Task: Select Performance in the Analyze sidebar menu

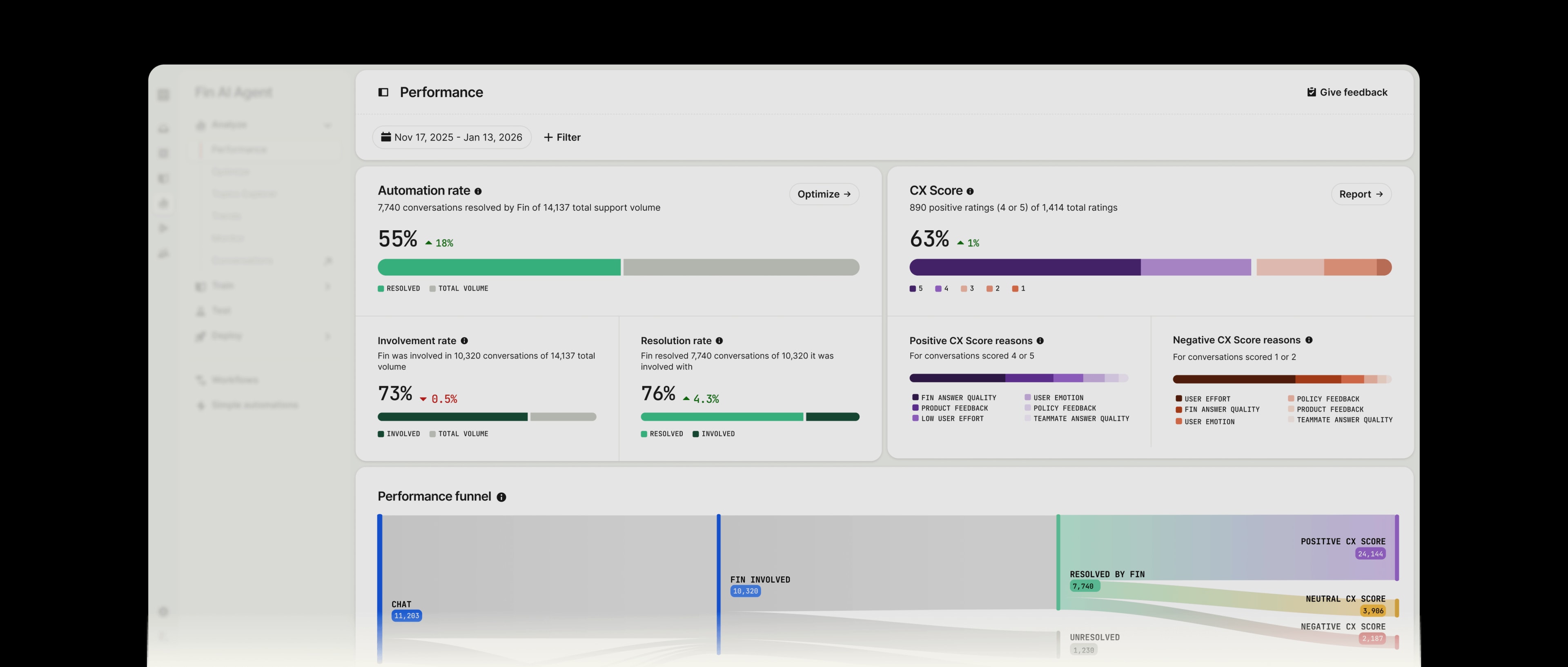Action: click(x=238, y=149)
